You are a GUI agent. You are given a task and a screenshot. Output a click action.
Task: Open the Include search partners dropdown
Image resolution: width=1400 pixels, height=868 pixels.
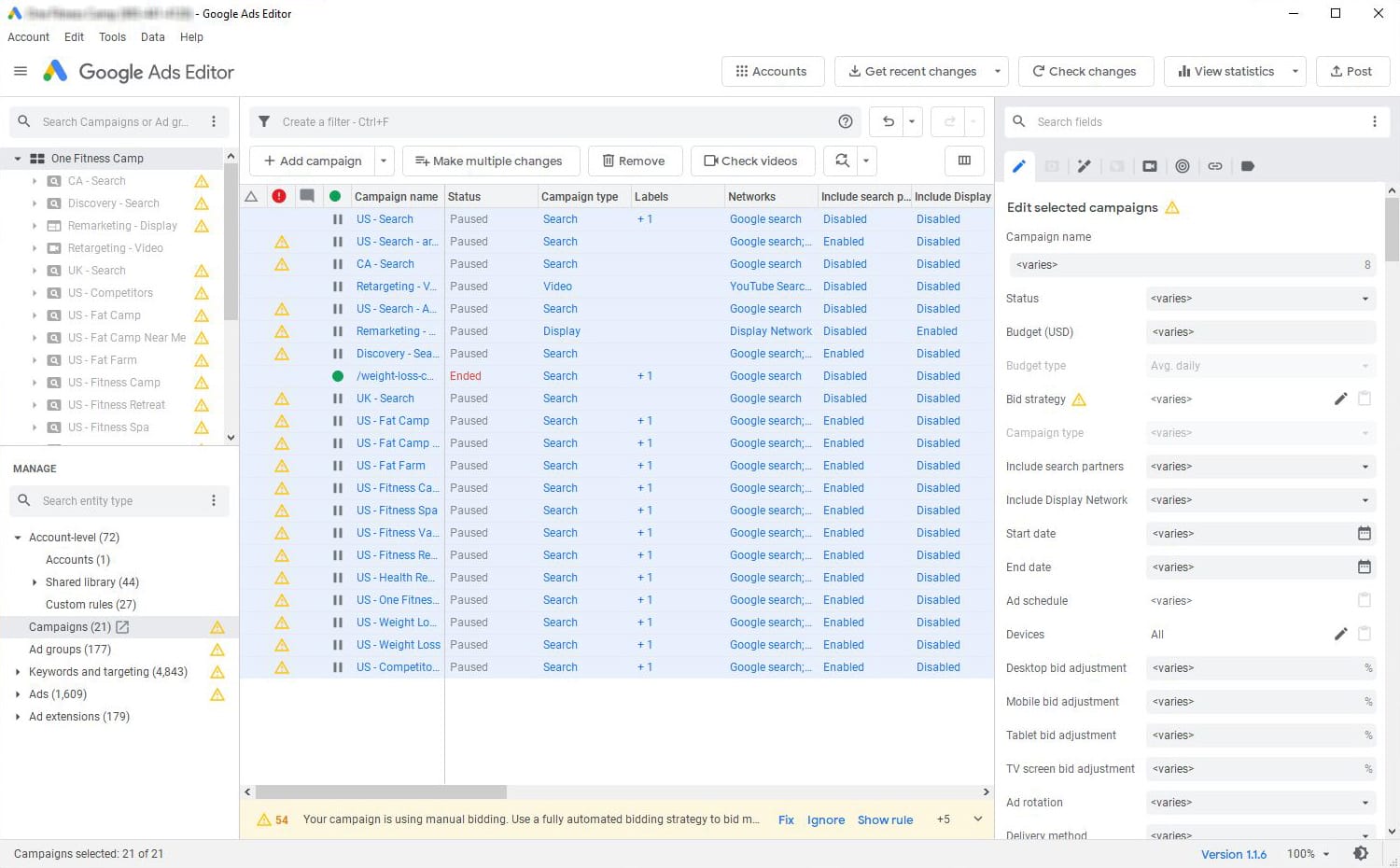click(1260, 467)
